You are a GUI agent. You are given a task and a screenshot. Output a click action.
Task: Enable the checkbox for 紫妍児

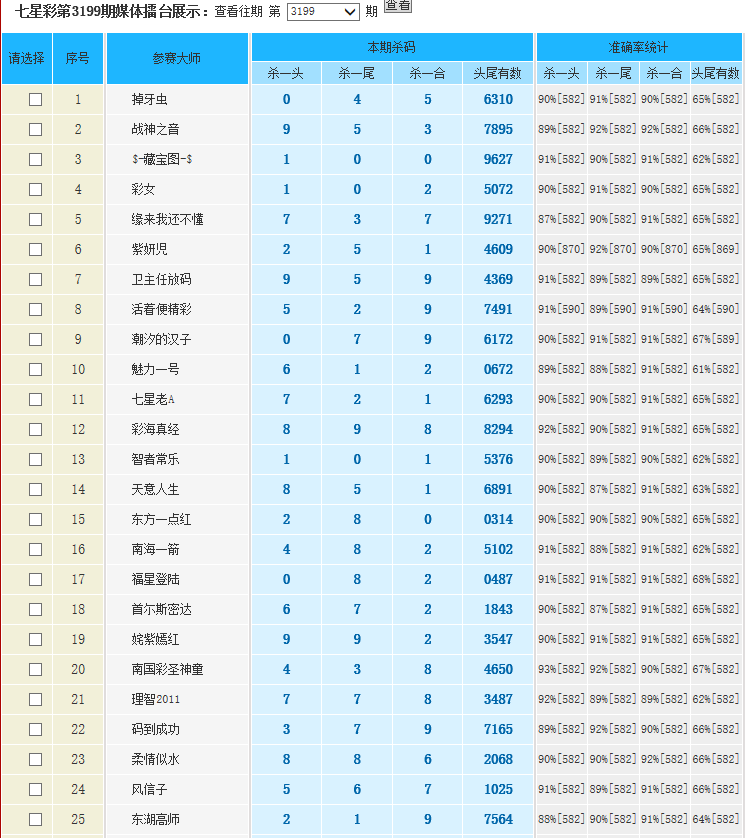(36, 249)
